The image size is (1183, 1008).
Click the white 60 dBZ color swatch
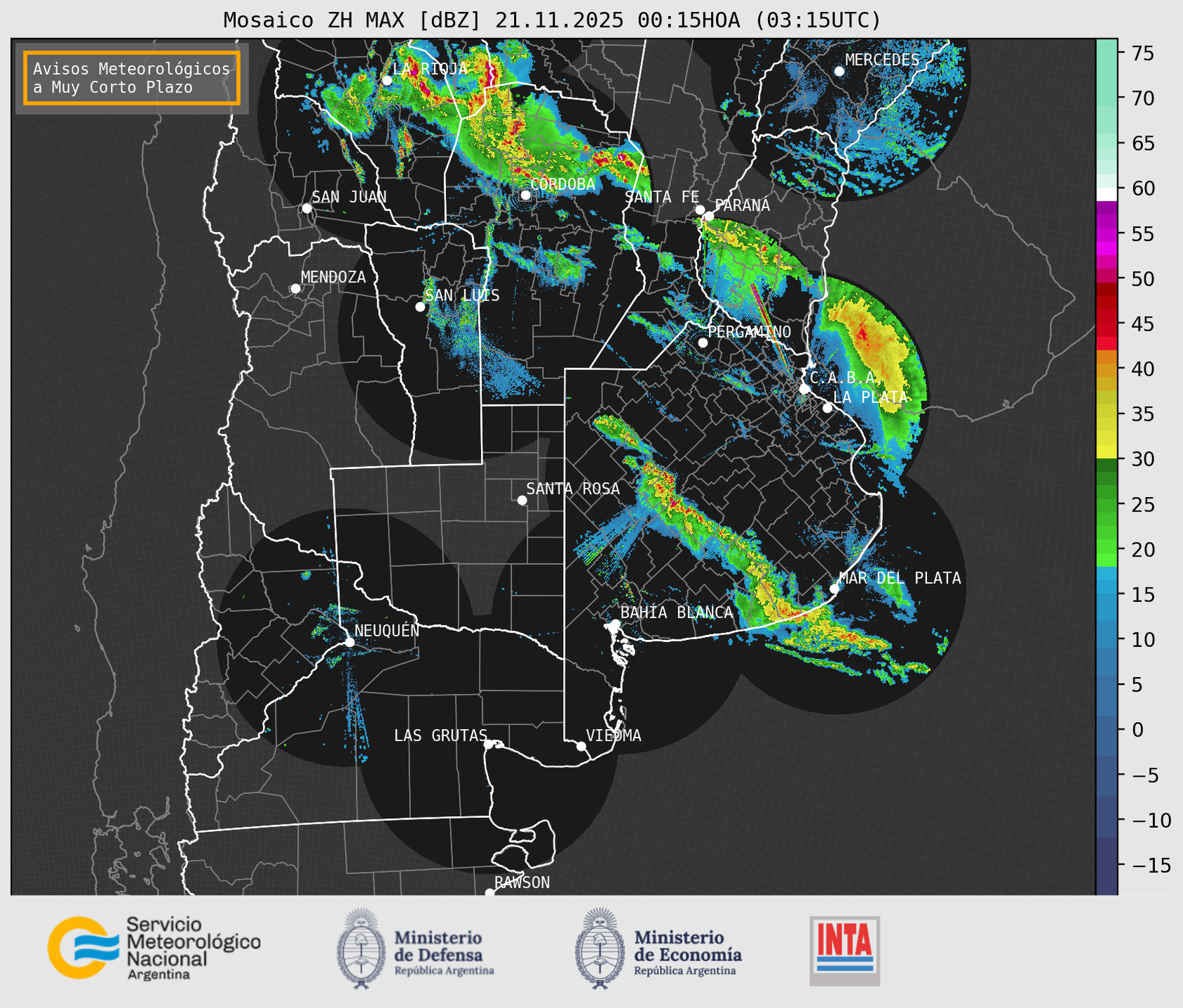(1107, 194)
